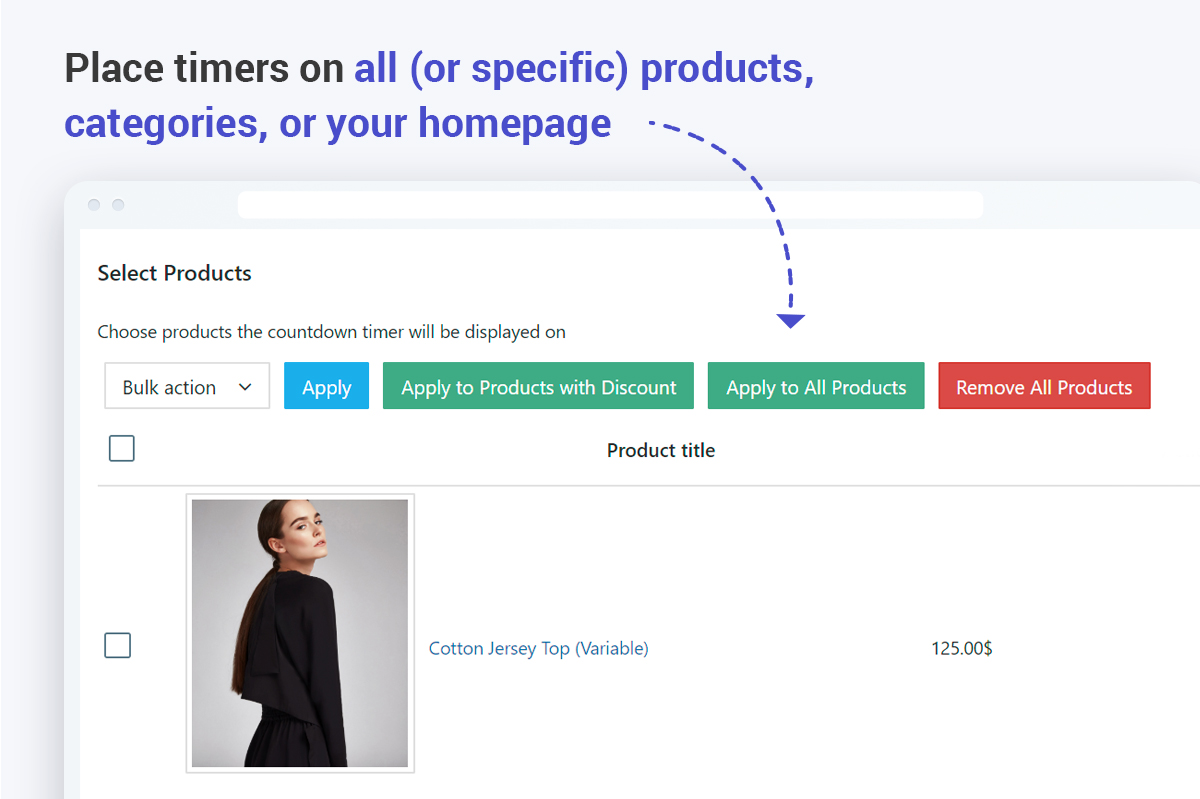
Task: Check the Cotton Jersey Top row checkbox
Action: [x=118, y=646]
